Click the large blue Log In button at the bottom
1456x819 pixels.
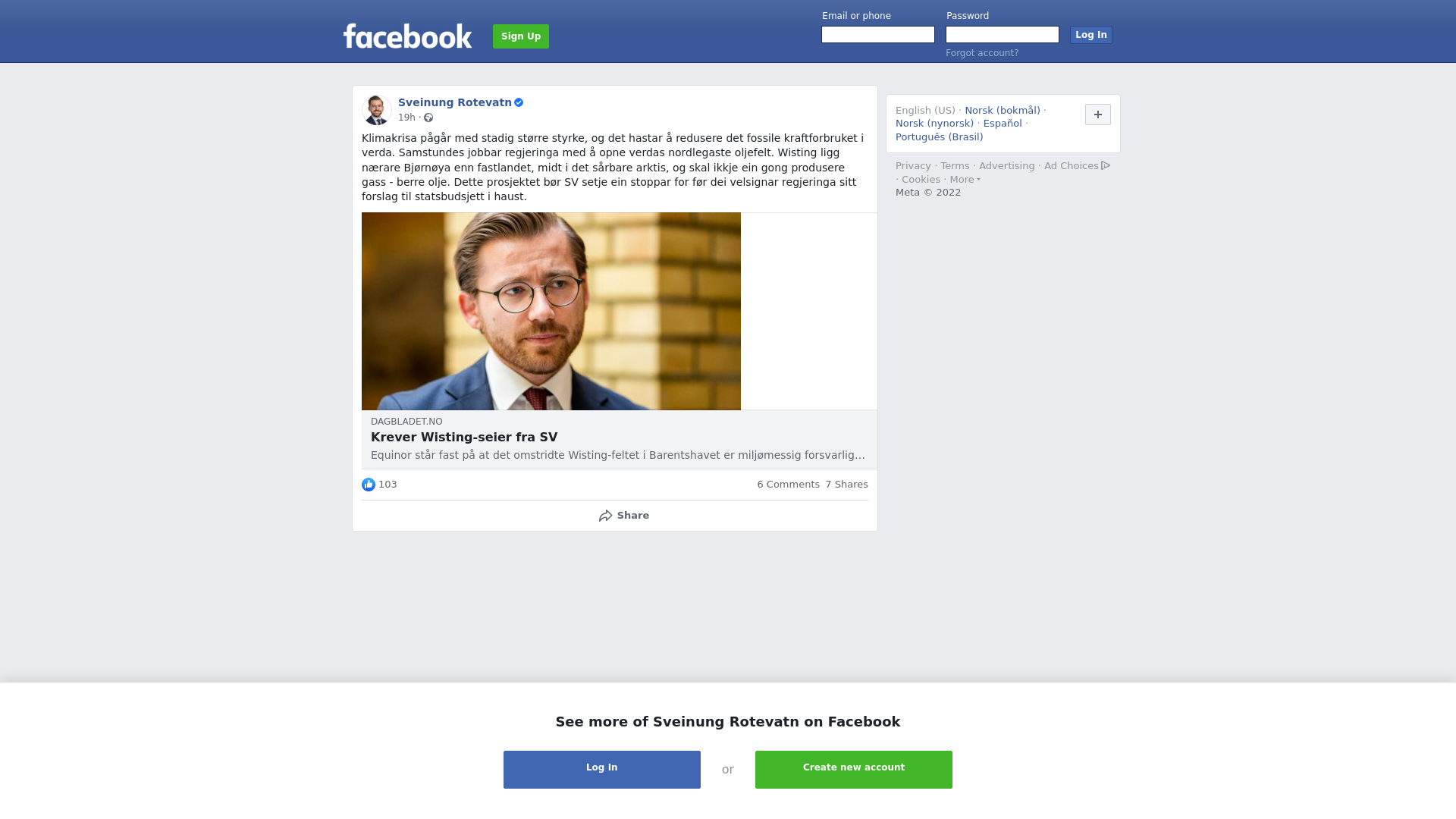tap(602, 770)
